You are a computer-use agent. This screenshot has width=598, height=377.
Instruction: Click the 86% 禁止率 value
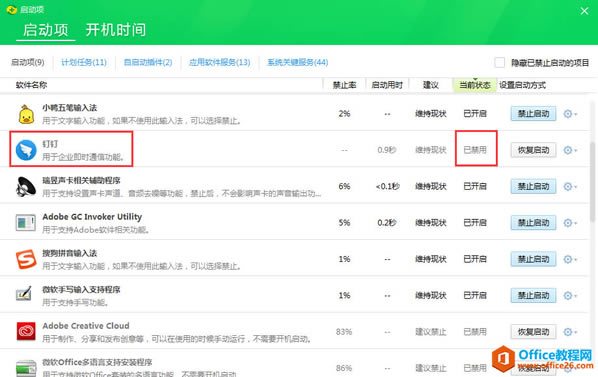click(344, 368)
